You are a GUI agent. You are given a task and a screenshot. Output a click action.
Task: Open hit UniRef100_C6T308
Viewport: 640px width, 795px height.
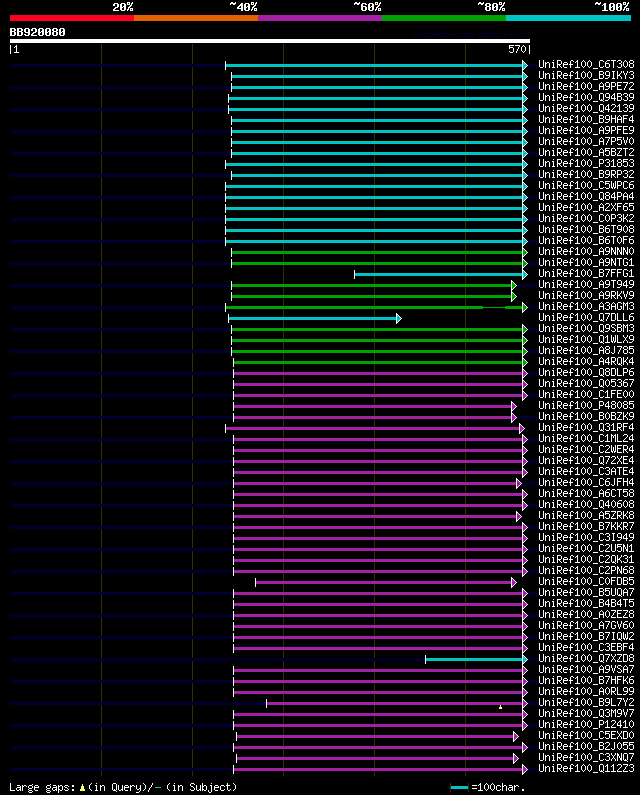(x=586, y=64)
